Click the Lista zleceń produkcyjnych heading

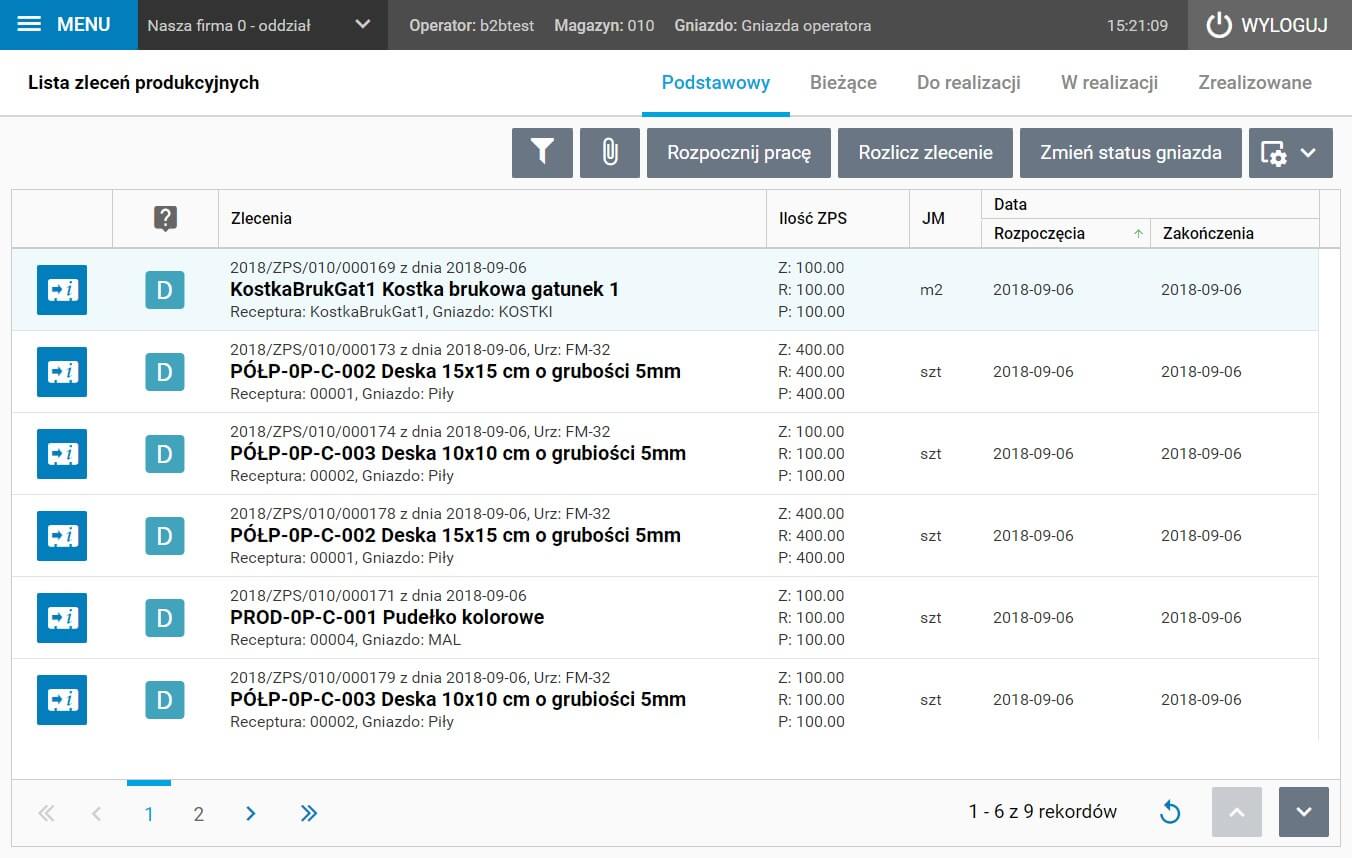tap(144, 83)
